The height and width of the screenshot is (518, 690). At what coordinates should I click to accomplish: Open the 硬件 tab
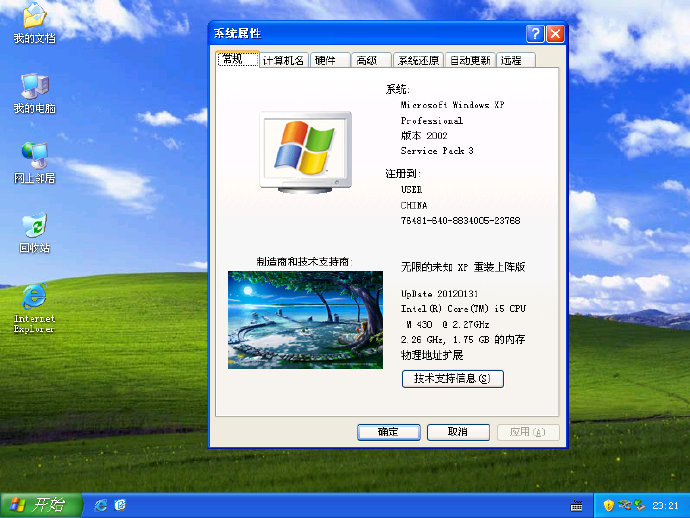[x=330, y=60]
